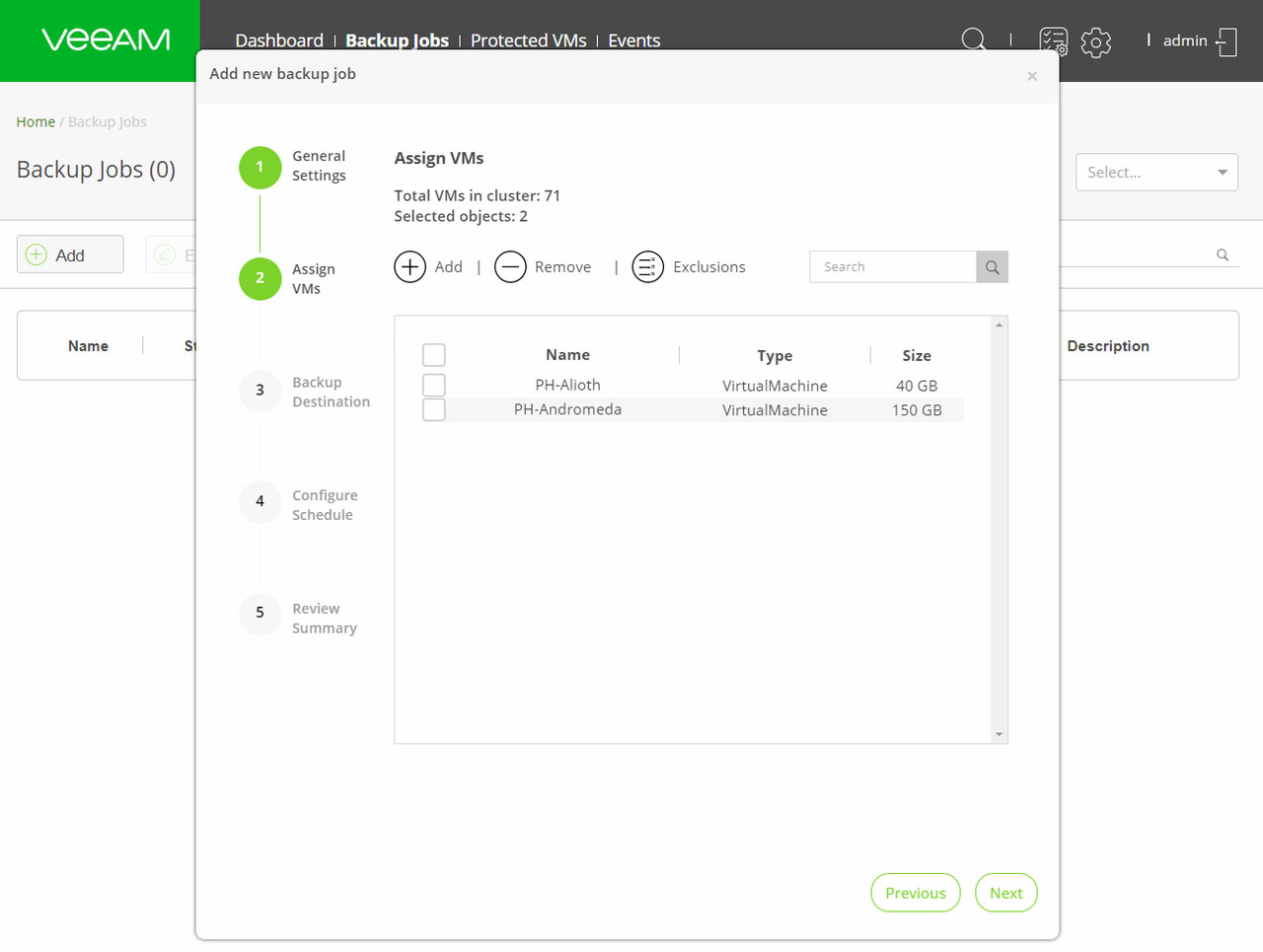Go to the Backup Jobs tab

tap(397, 40)
